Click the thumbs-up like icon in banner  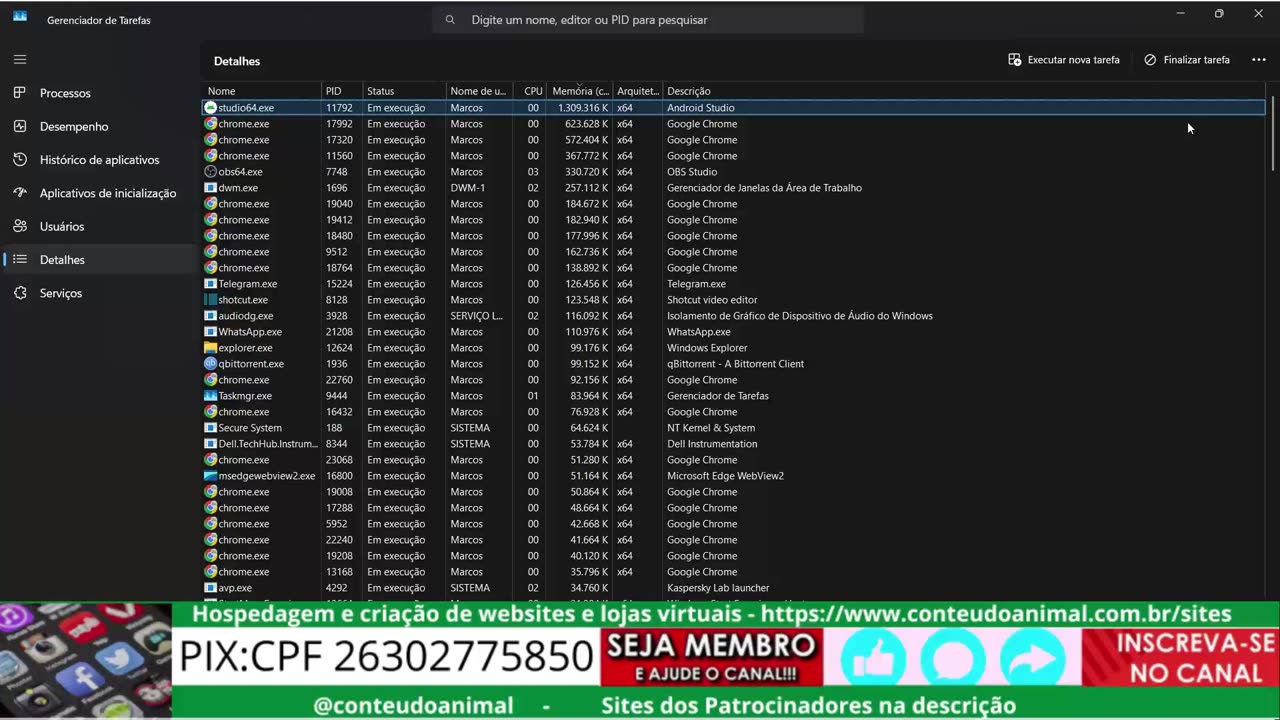(x=872, y=660)
